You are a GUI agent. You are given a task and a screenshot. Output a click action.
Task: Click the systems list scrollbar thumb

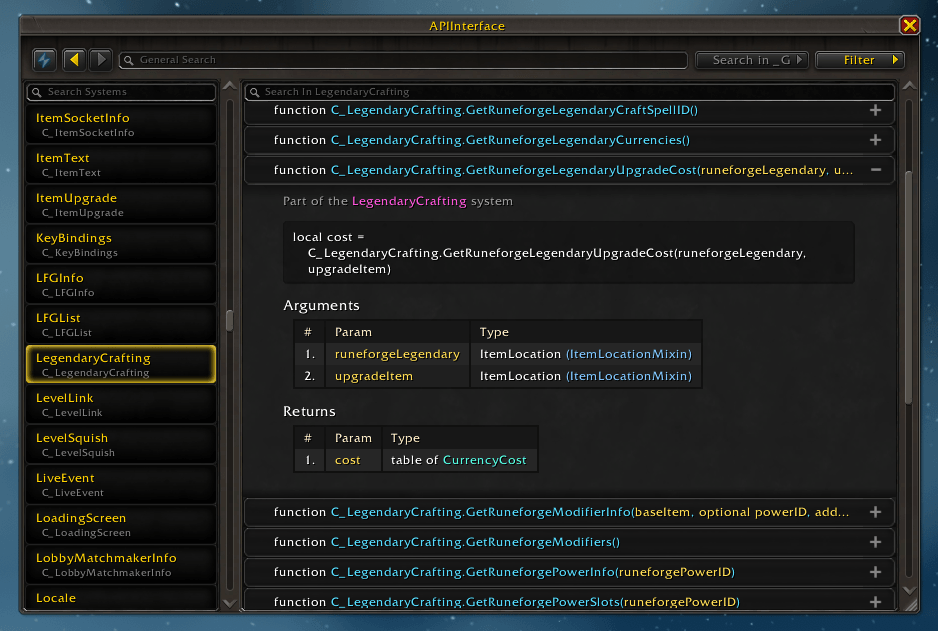[x=229, y=321]
